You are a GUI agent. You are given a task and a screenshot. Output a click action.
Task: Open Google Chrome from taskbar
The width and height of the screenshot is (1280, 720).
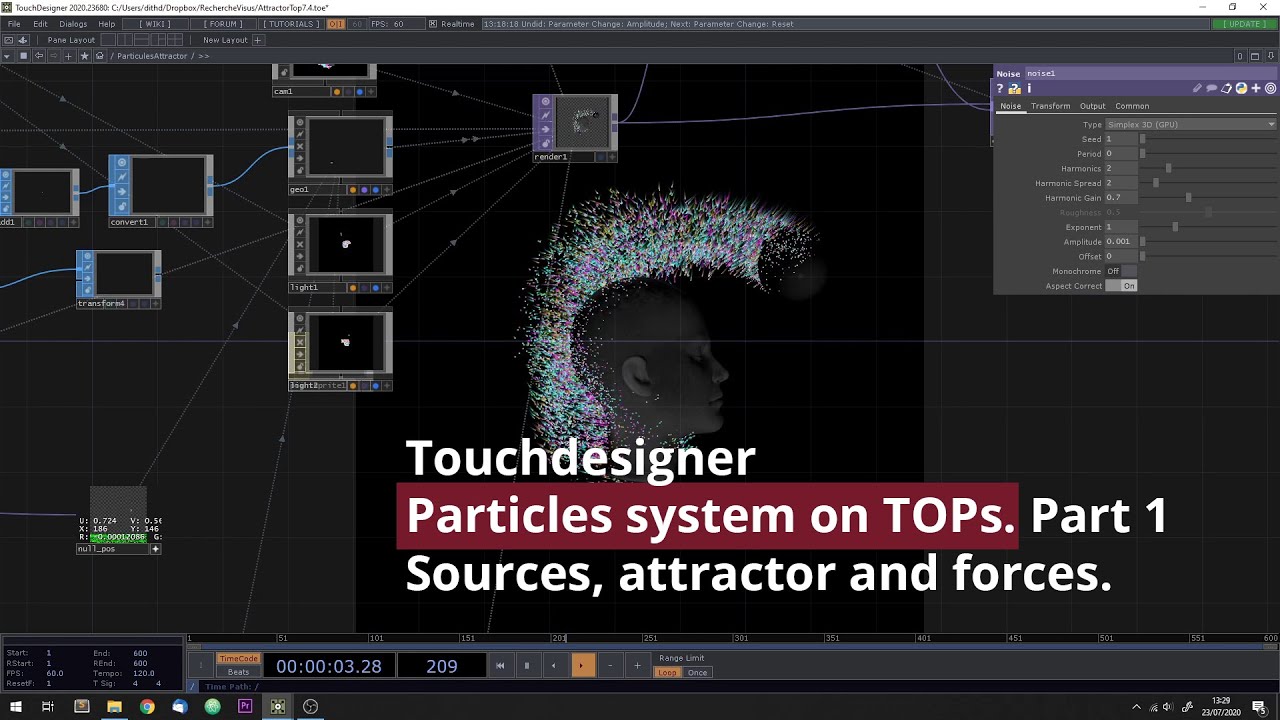tap(147, 706)
